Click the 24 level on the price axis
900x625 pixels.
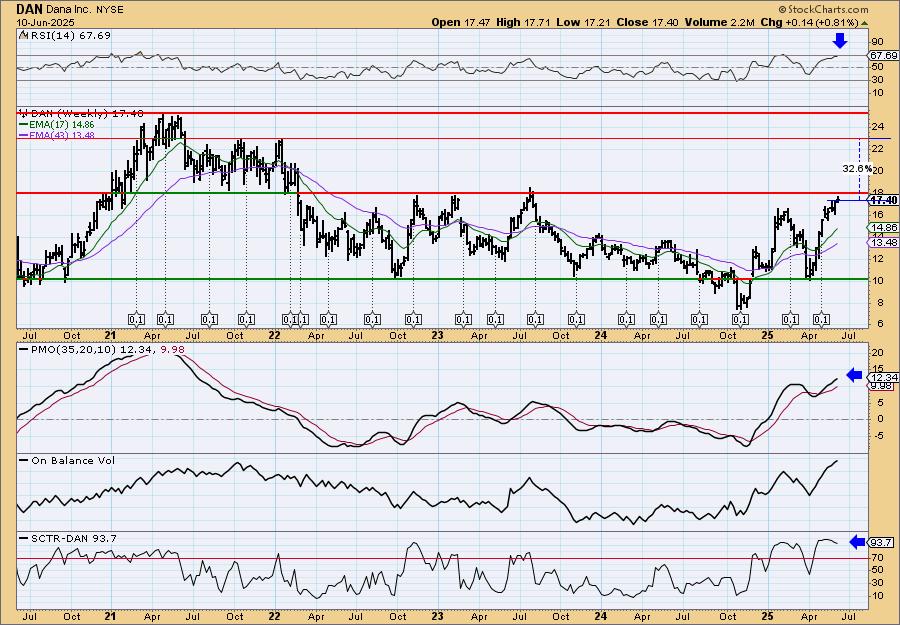tap(877, 127)
